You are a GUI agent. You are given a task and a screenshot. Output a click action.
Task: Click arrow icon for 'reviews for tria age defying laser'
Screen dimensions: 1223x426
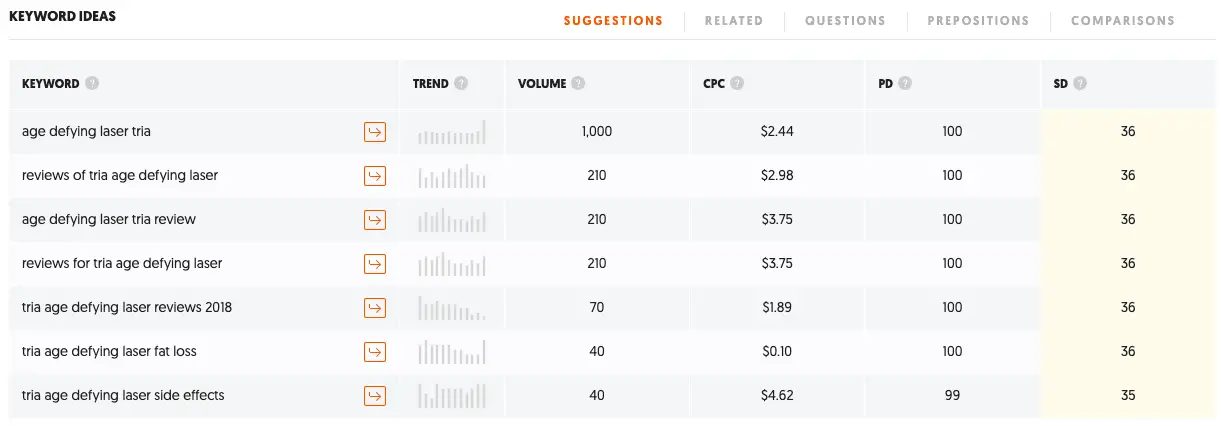tap(374, 264)
